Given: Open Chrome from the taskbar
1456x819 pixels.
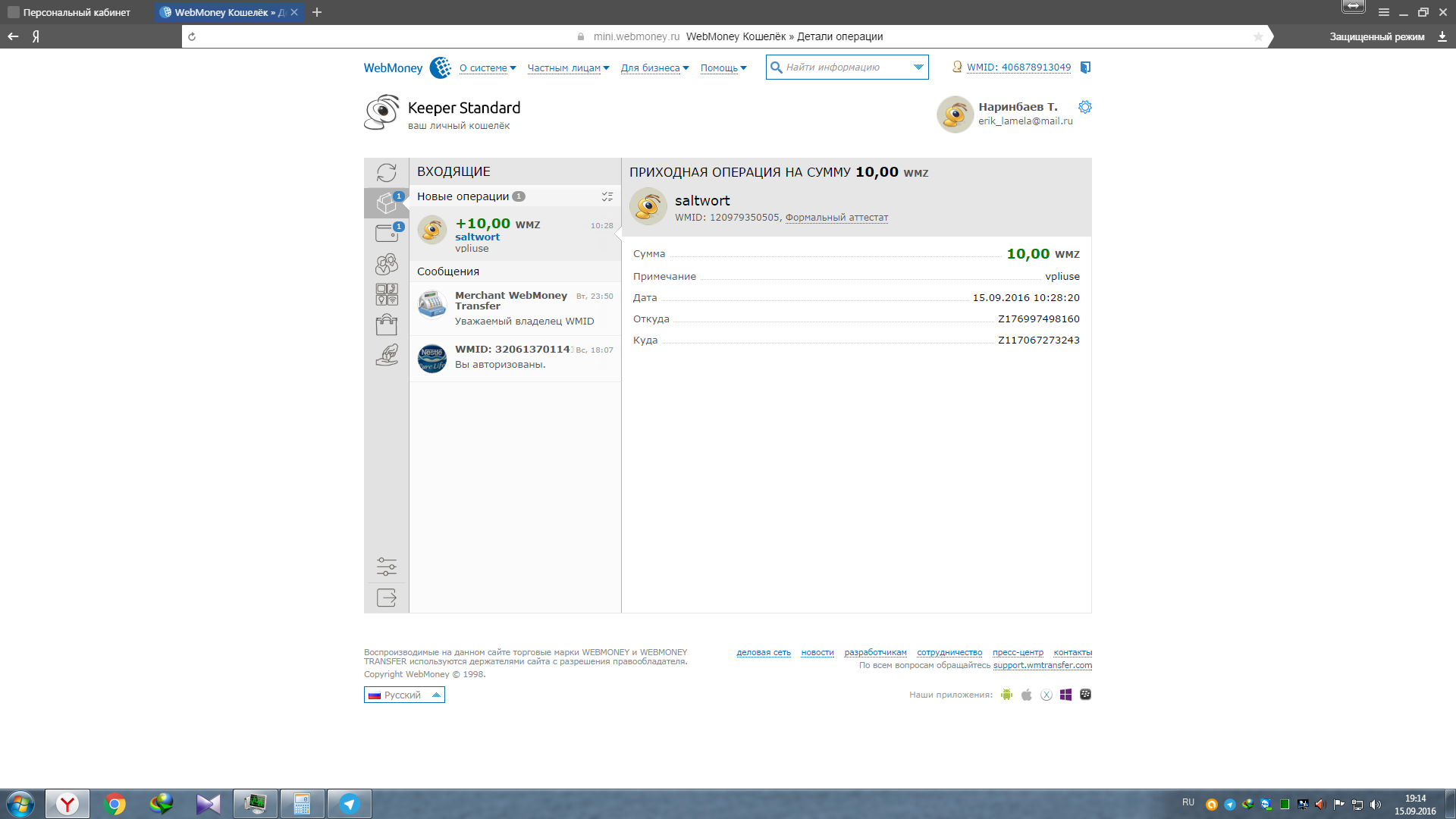Looking at the screenshot, I should click(115, 804).
